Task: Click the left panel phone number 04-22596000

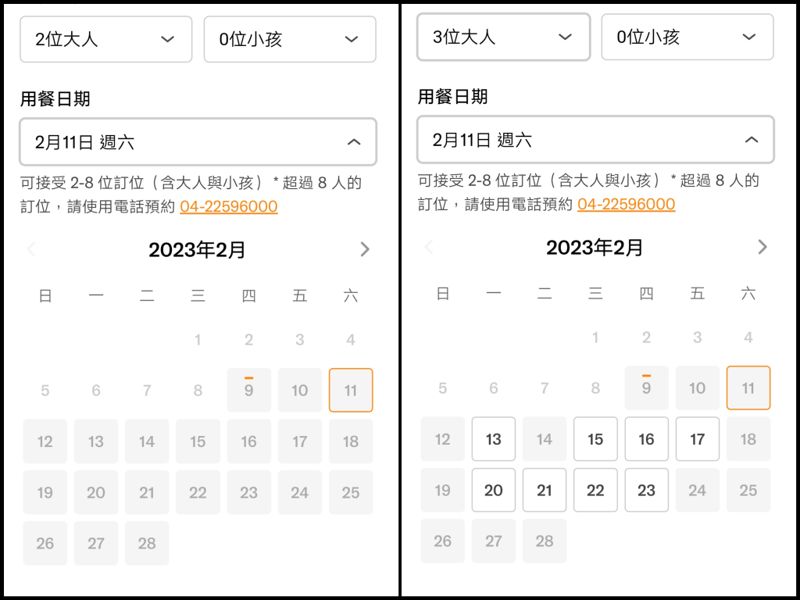Action: [229, 207]
